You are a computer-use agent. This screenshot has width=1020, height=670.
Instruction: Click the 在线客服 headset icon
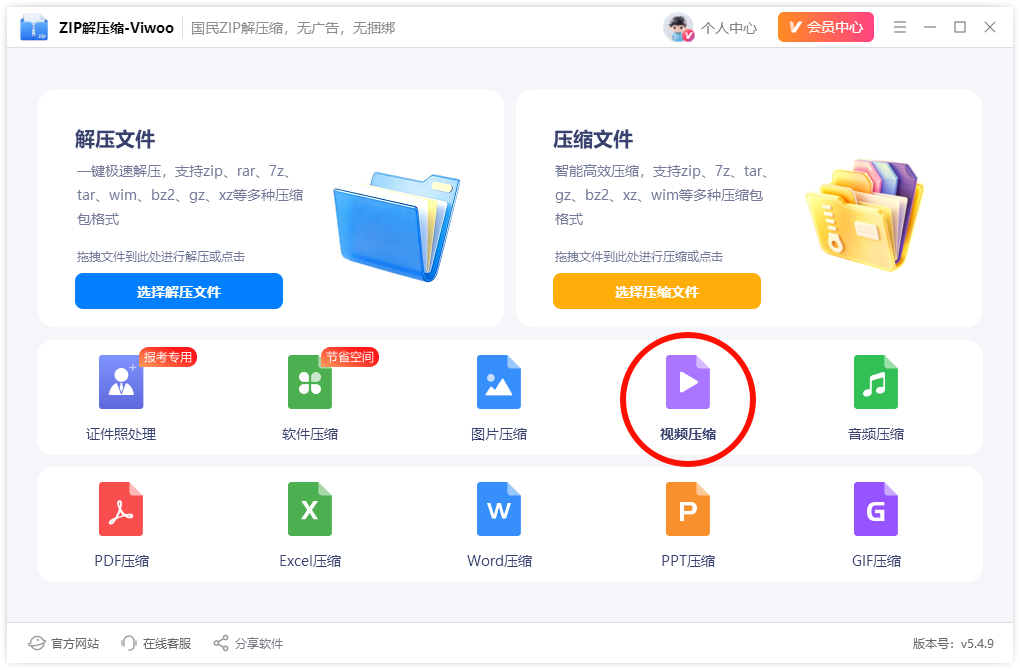click(x=129, y=643)
